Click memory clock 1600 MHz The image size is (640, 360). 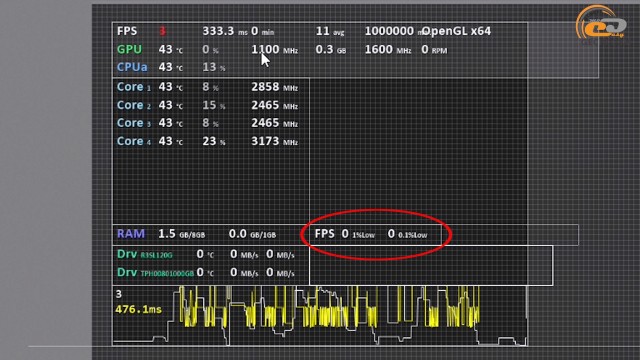click(388, 50)
